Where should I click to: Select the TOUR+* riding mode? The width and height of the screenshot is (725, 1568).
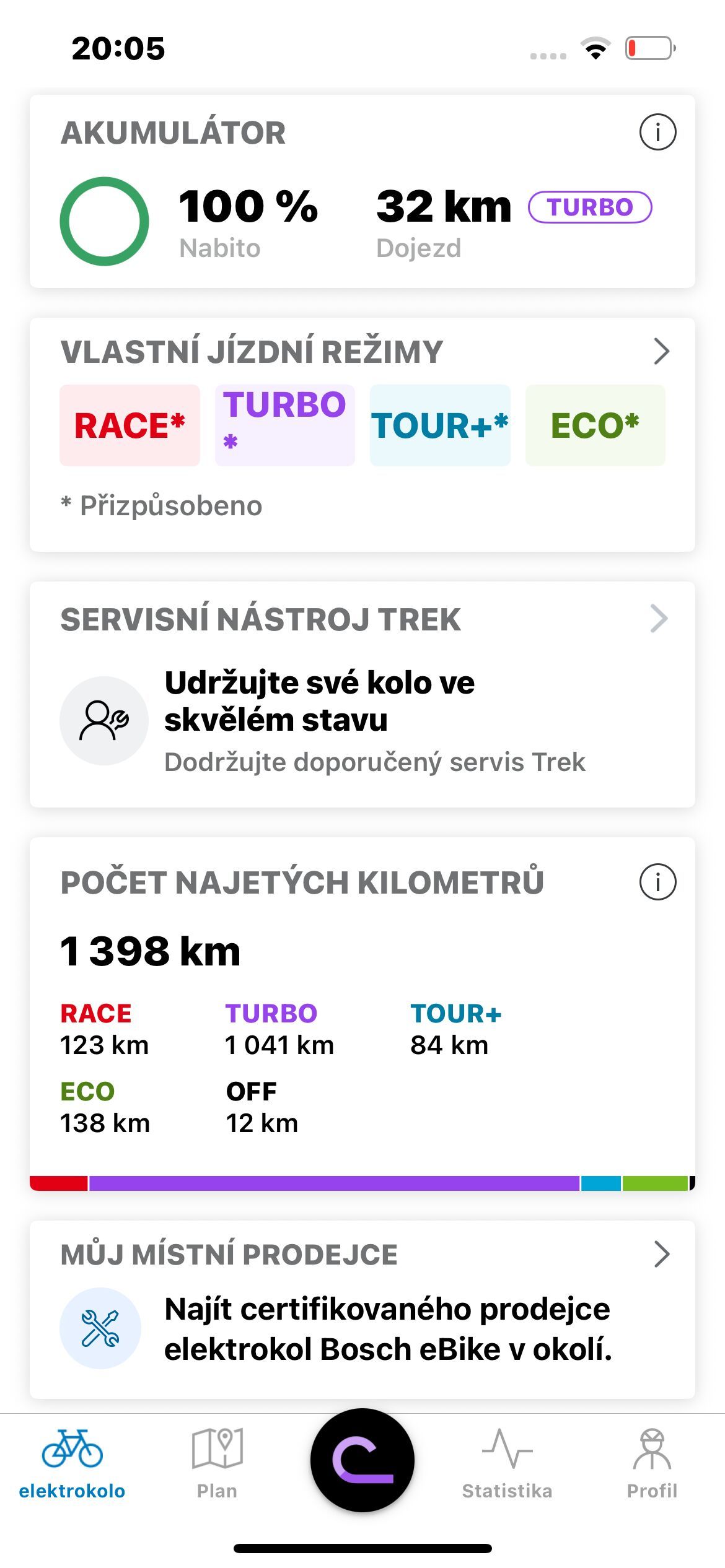coord(440,425)
